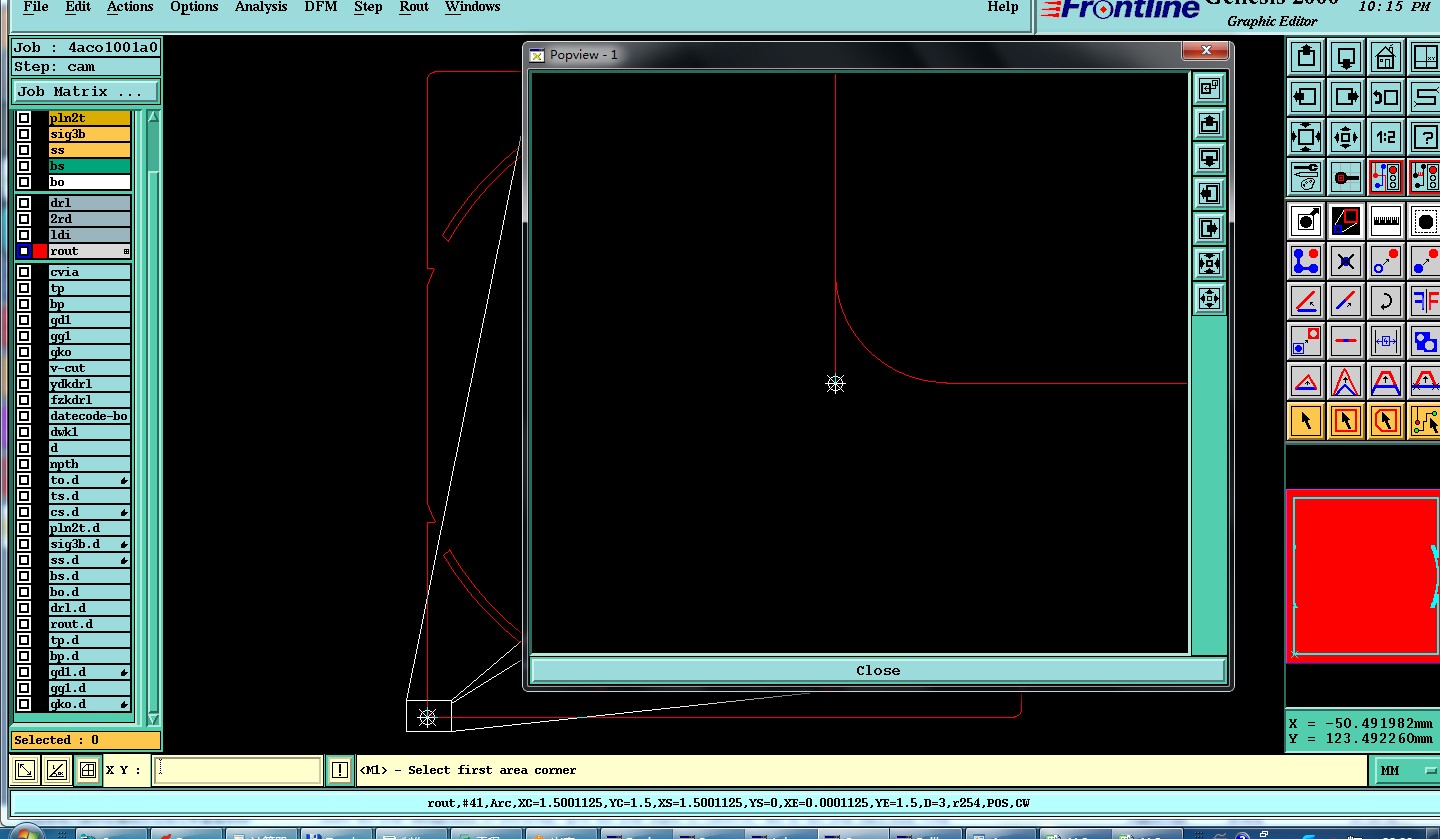Click the zoom out icon in main toolbar
The height and width of the screenshot is (839, 1440).
pos(1346,137)
